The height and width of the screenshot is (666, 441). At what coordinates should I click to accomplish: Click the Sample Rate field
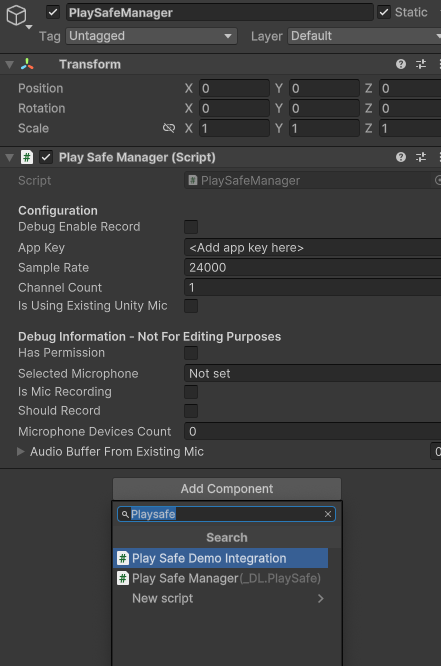coord(313,268)
